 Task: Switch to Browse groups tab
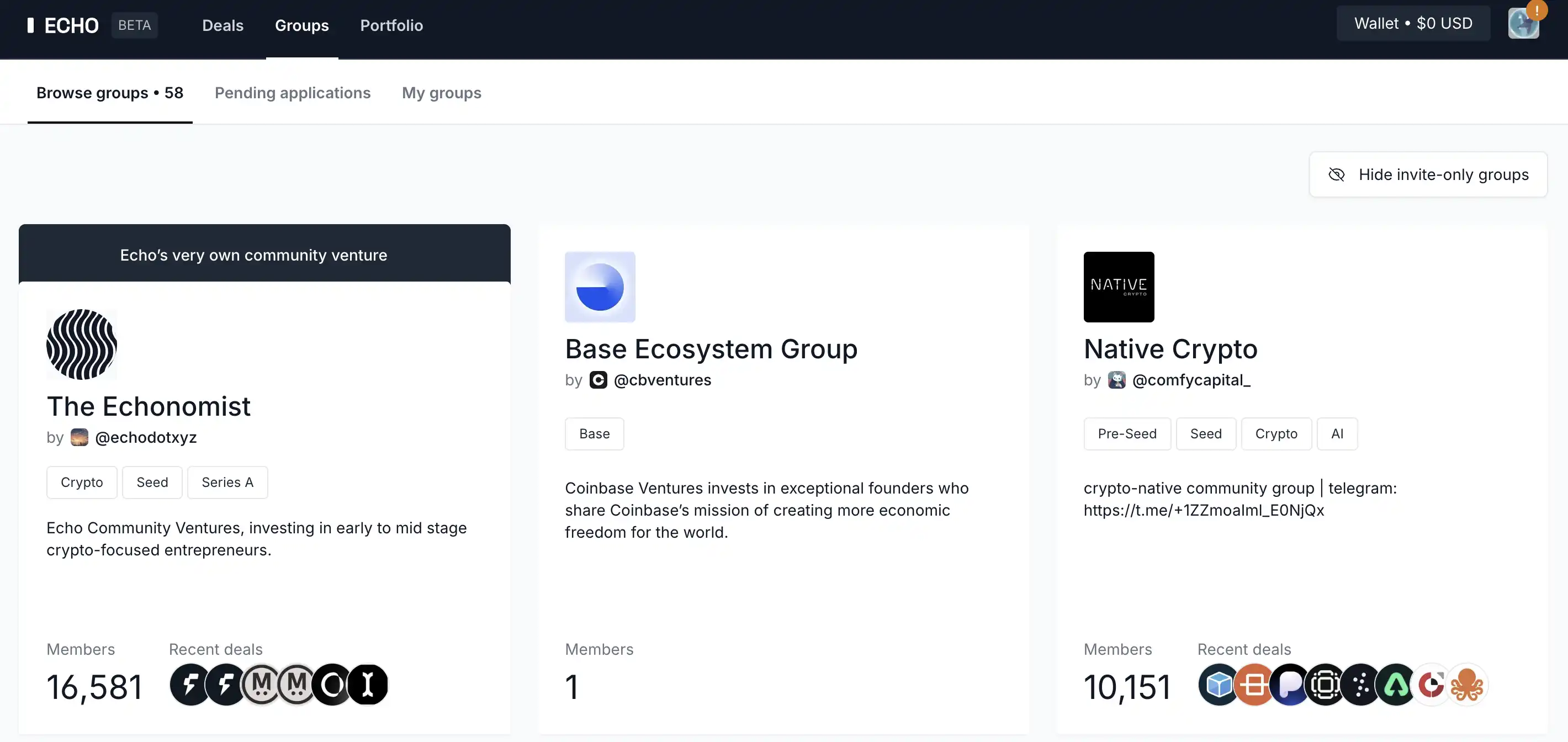(x=109, y=91)
